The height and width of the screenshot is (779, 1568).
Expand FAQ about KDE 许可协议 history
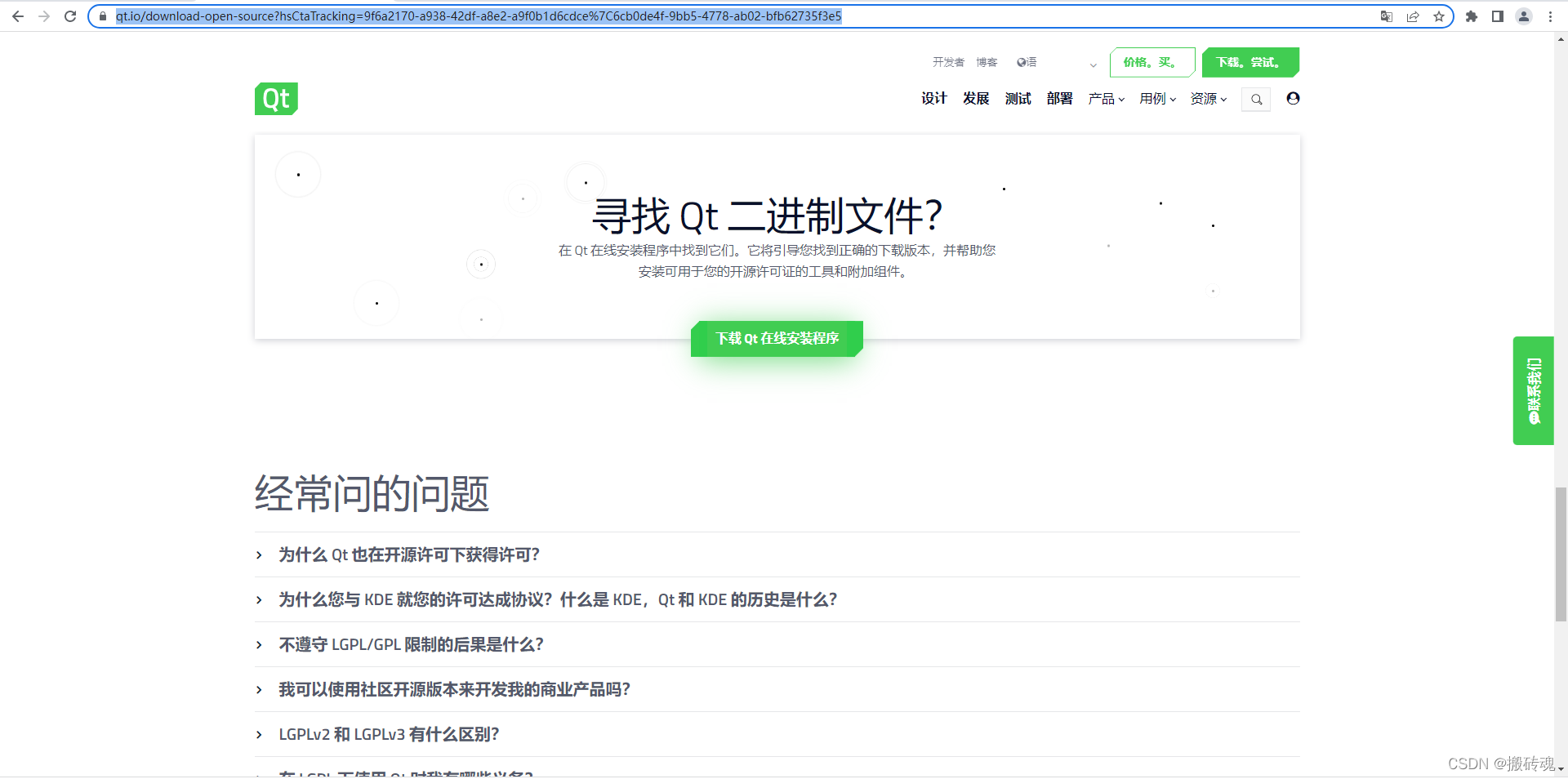coord(777,599)
